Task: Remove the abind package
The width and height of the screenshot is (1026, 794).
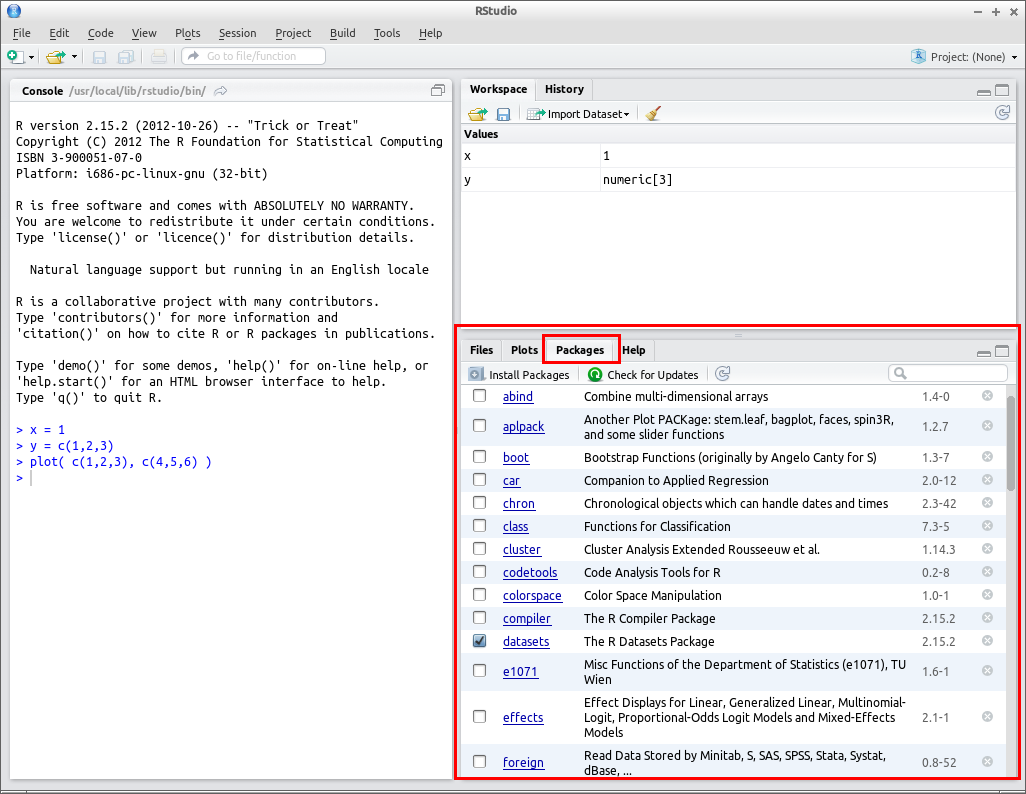Action: (987, 395)
